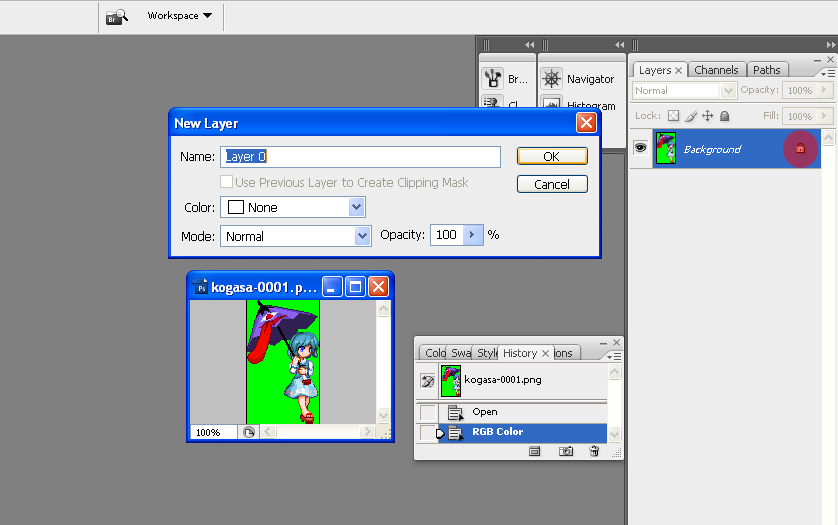This screenshot has width=838, height=525.
Task: Open the Brushes panel icon
Action: 493,79
